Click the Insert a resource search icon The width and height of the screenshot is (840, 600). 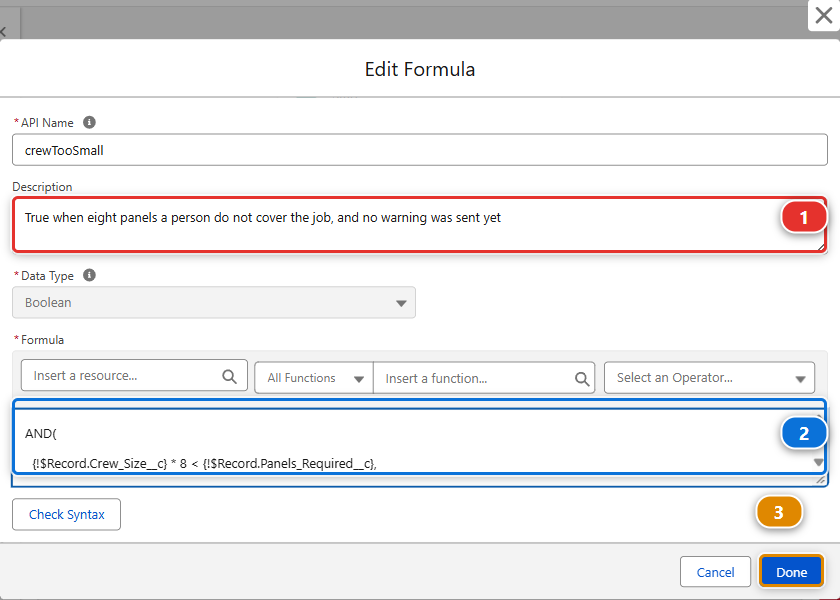coord(229,376)
